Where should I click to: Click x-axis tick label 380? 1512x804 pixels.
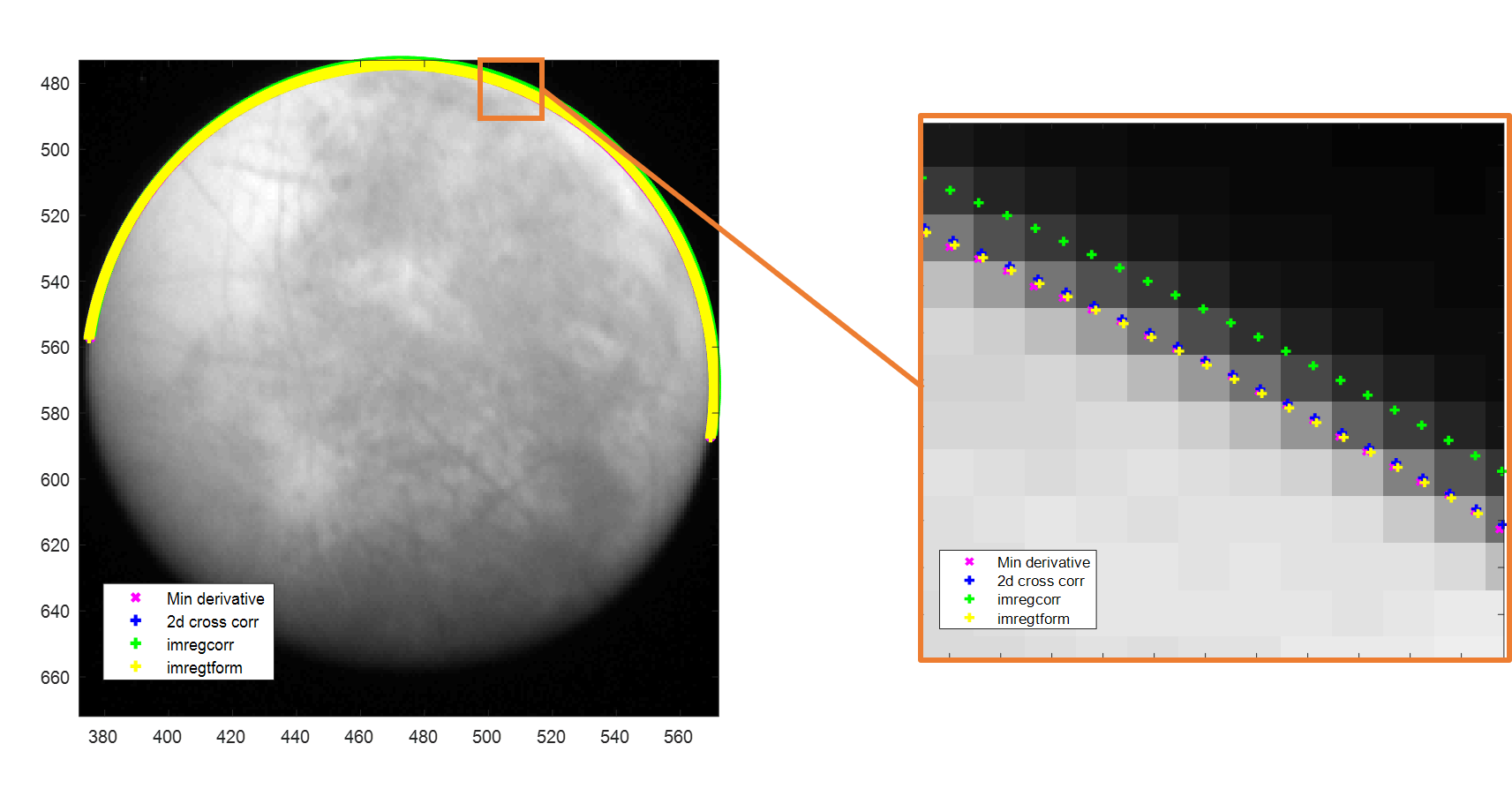tap(102, 737)
